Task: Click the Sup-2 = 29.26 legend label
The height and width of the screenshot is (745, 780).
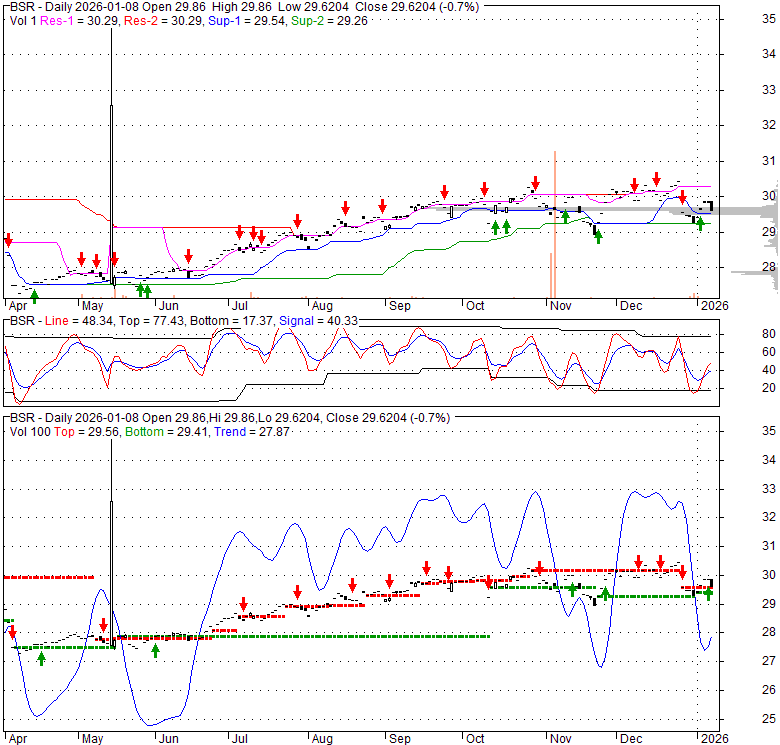Action: (330, 20)
